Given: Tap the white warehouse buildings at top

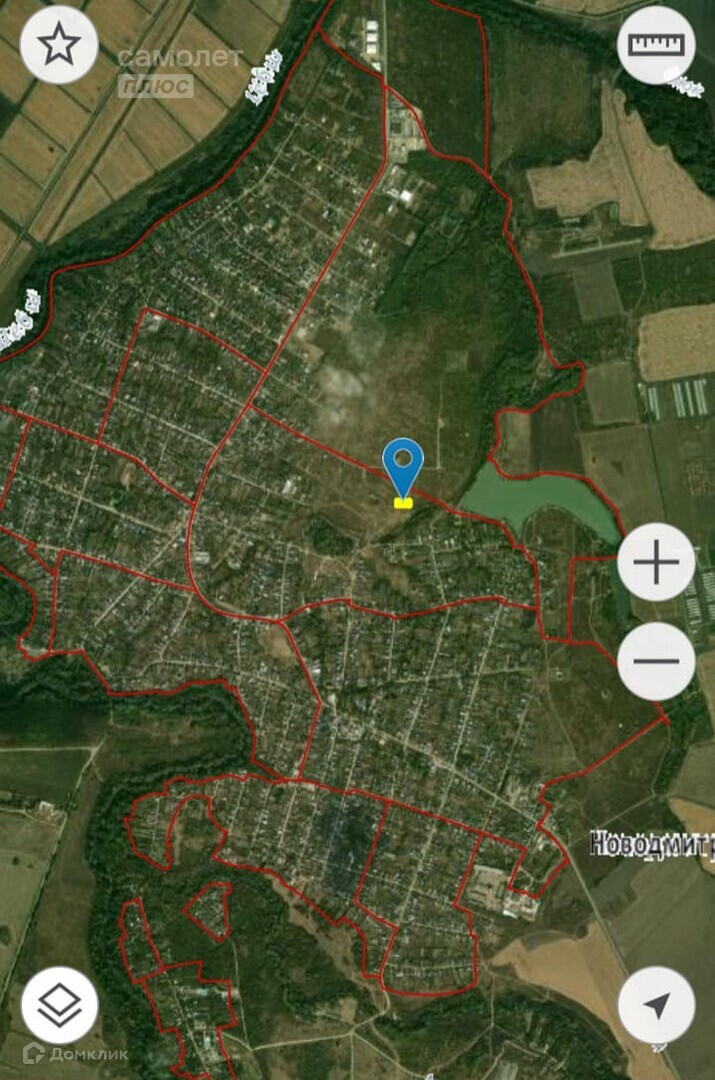Looking at the screenshot, I should pyautogui.click(x=372, y=45).
